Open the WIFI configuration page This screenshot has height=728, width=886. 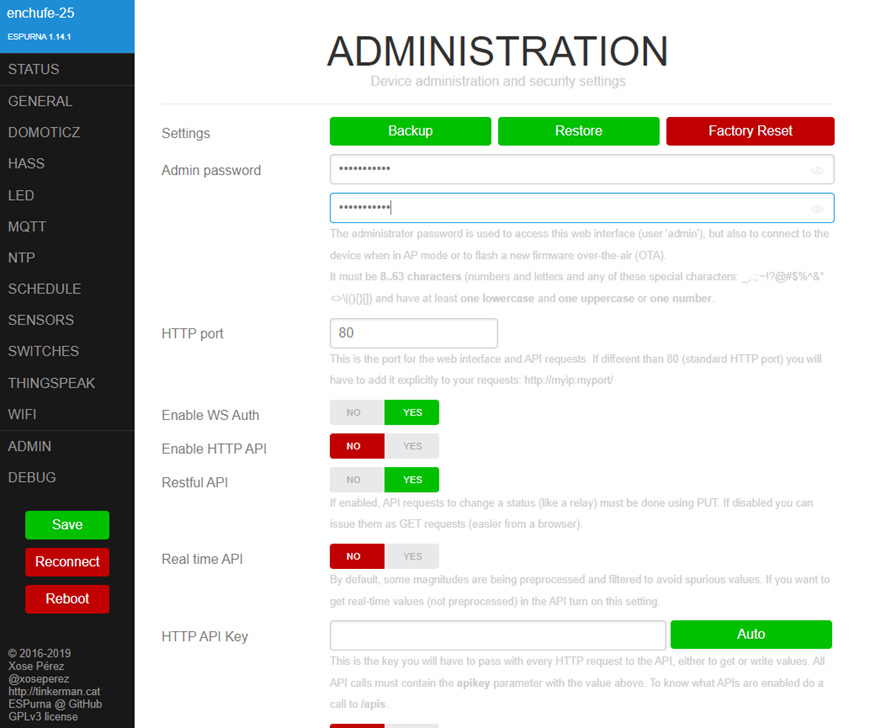pyautogui.click(x=23, y=414)
